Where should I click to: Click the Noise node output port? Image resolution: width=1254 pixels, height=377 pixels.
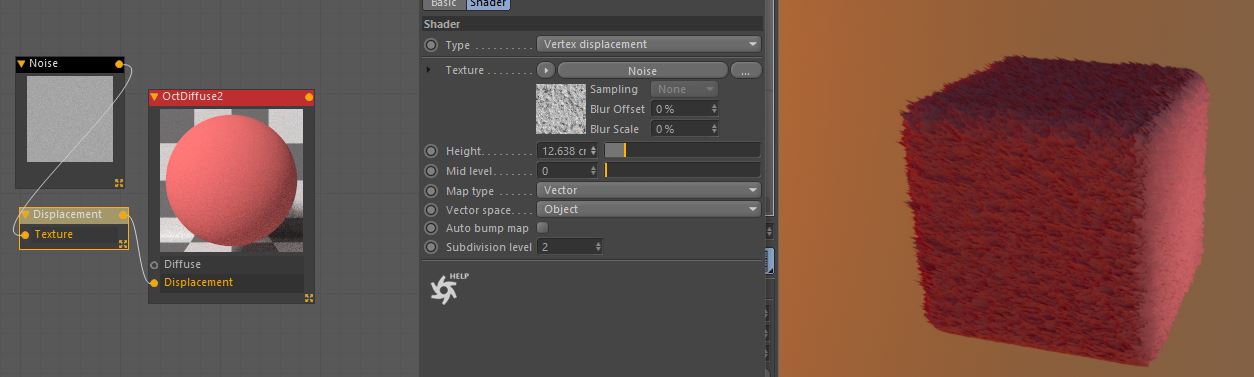point(119,64)
